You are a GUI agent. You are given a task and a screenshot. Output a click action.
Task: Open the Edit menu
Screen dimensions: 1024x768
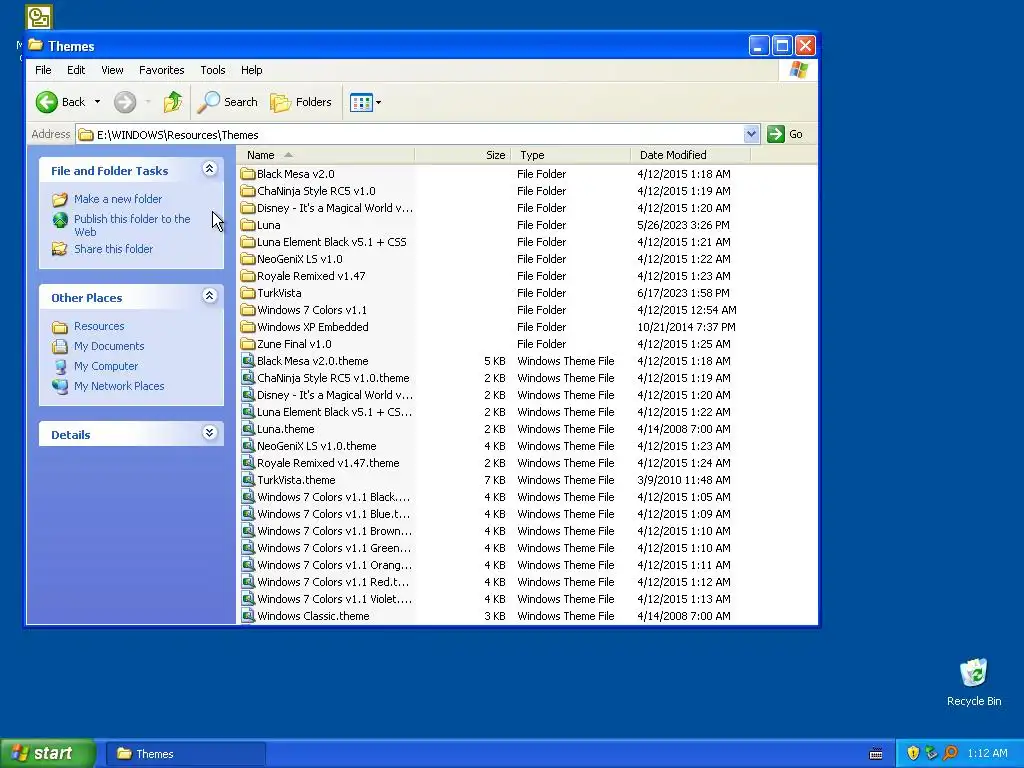pyautogui.click(x=76, y=70)
